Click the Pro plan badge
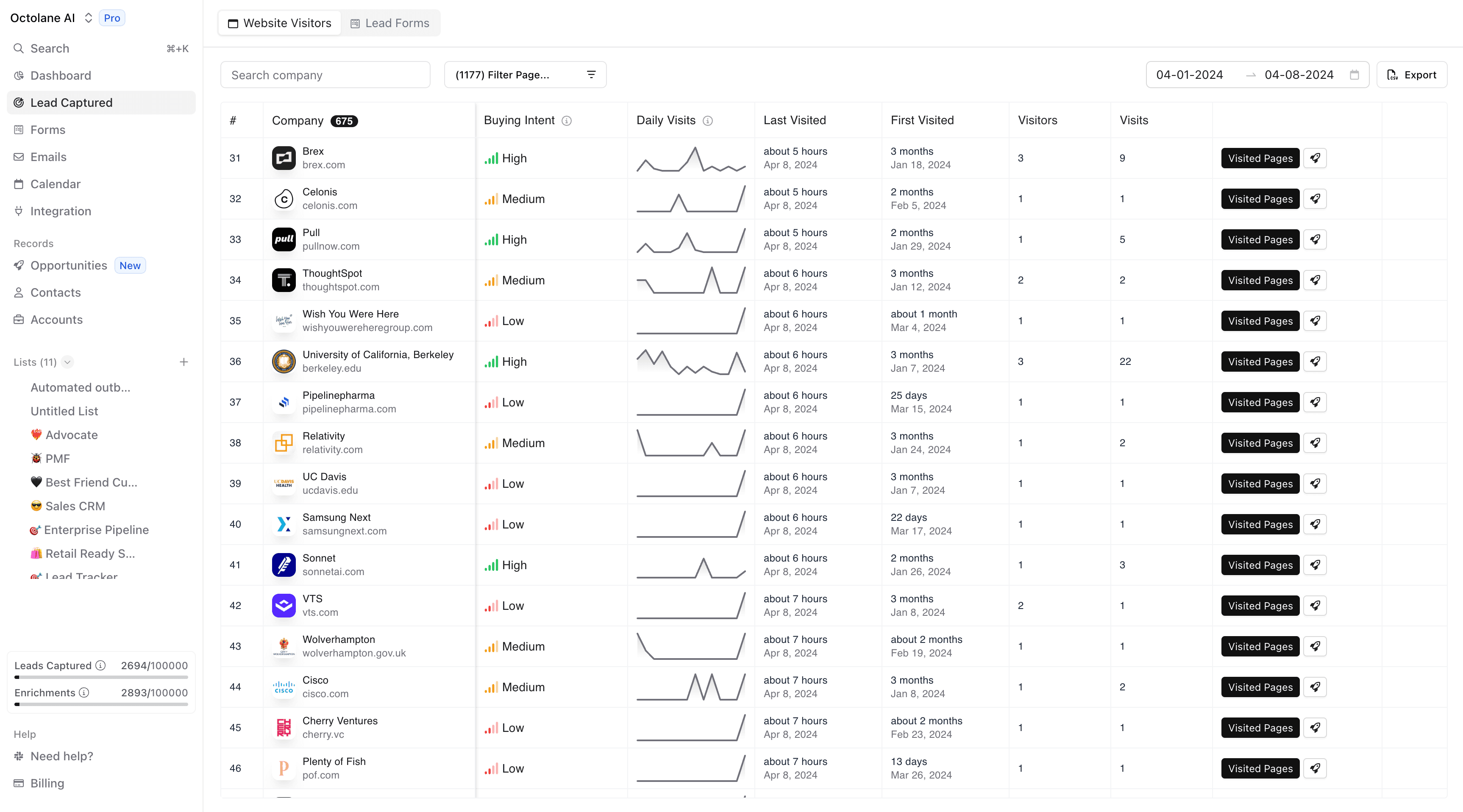This screenshot has height=812, width=1463. coord(112,18)
